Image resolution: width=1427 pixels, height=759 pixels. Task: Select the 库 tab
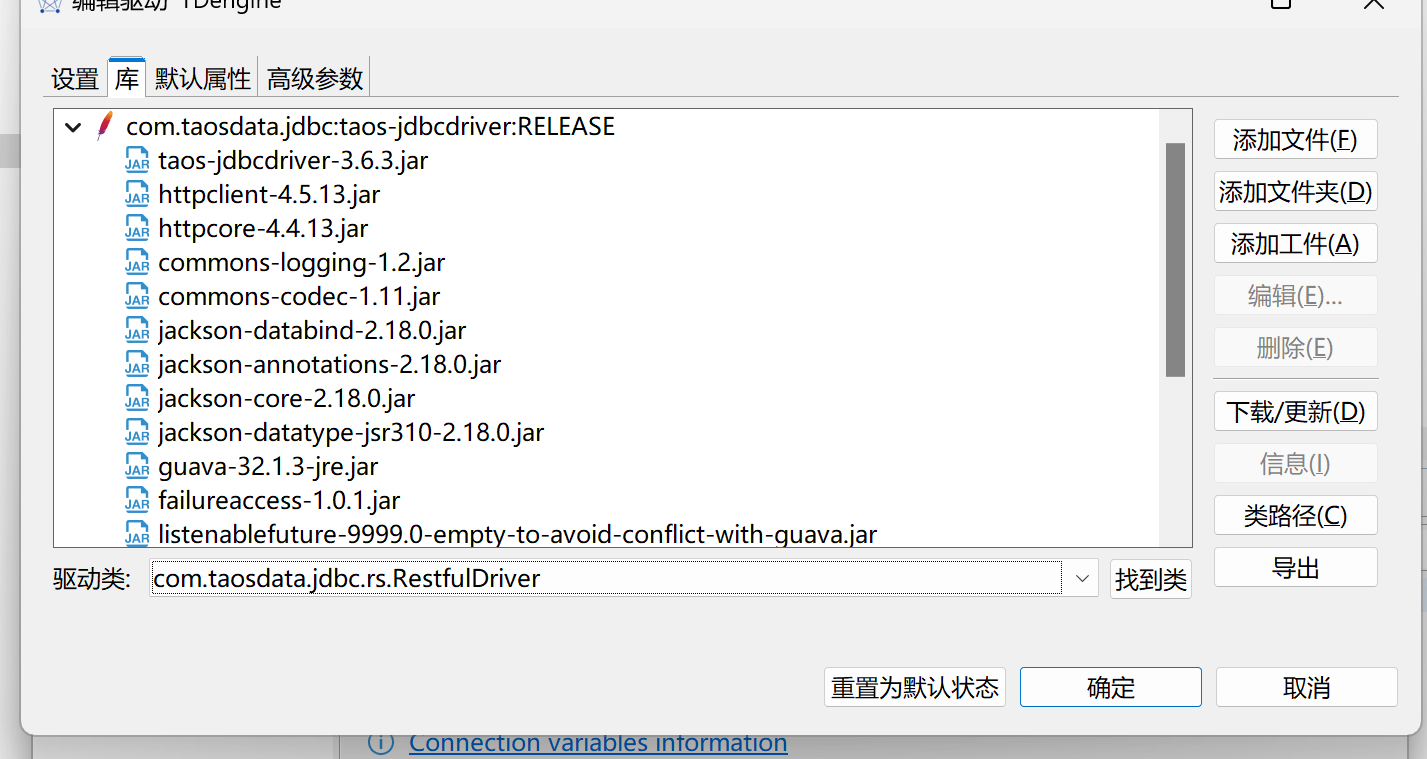[127, 78]
